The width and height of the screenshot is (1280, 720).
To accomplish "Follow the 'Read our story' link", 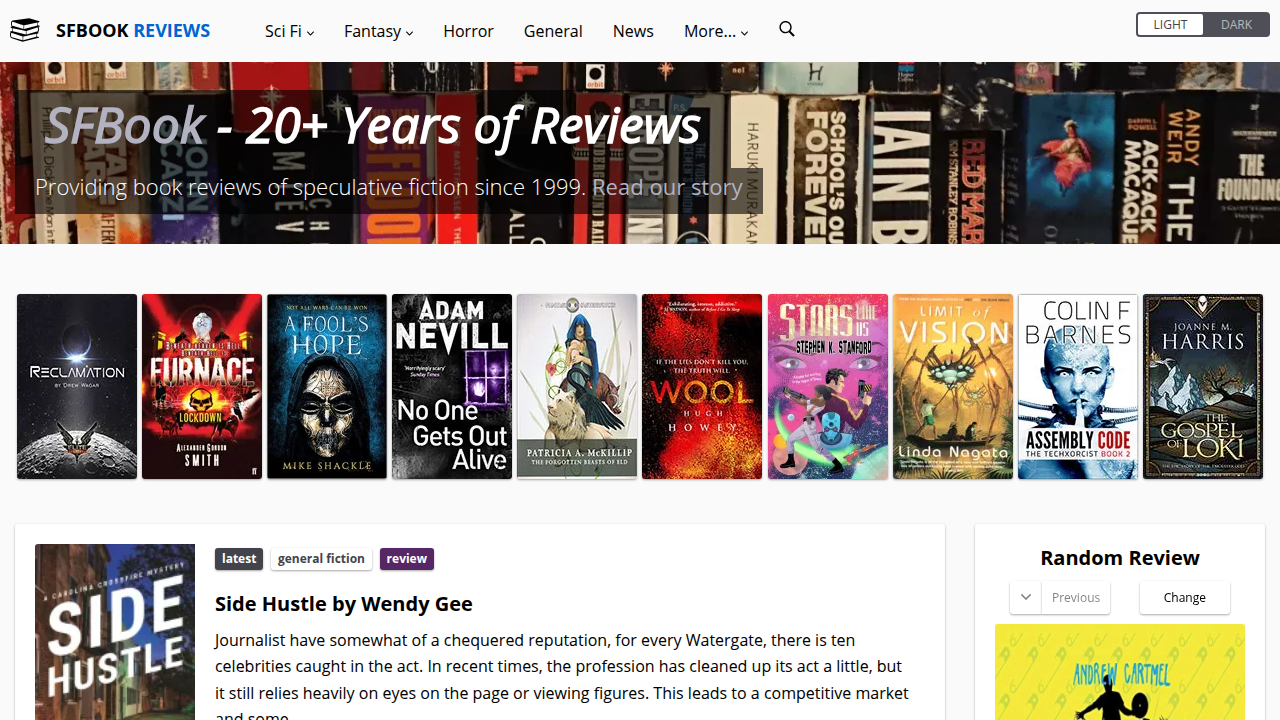I will (x=667, y=187).
